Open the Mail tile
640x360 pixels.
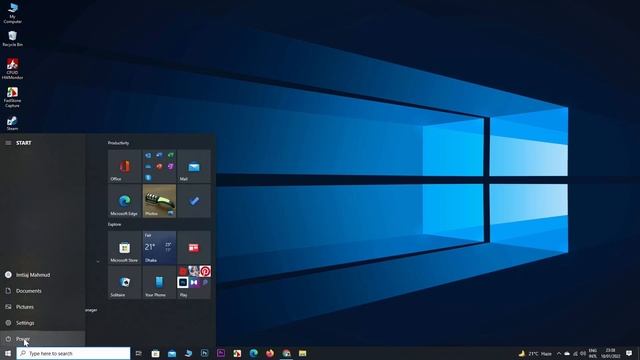coord(194,166)
